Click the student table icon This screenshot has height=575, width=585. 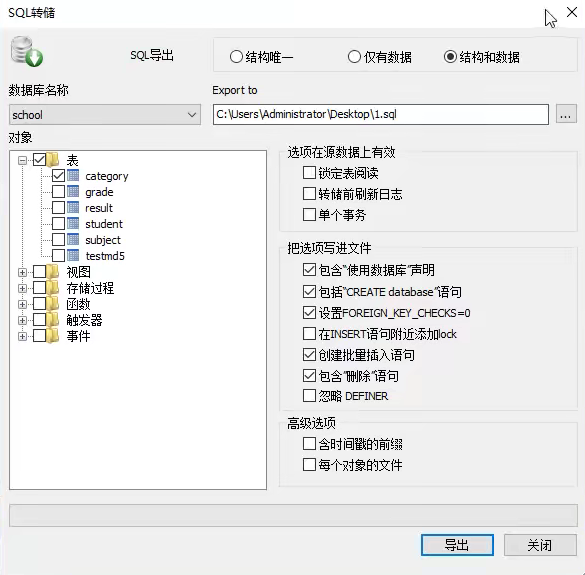coord(73,224)
